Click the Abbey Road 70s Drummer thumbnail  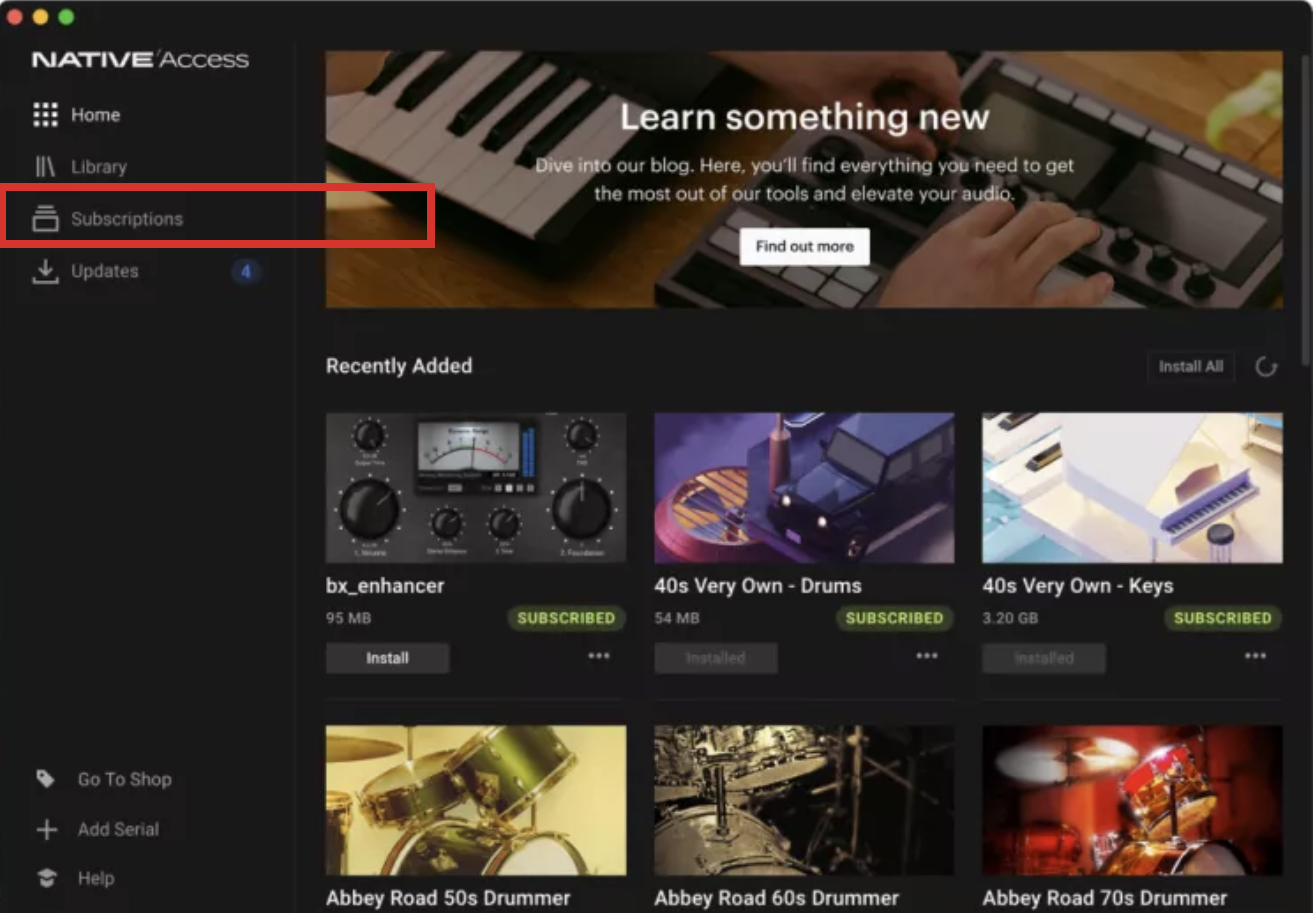click(x=1132, y=800)
